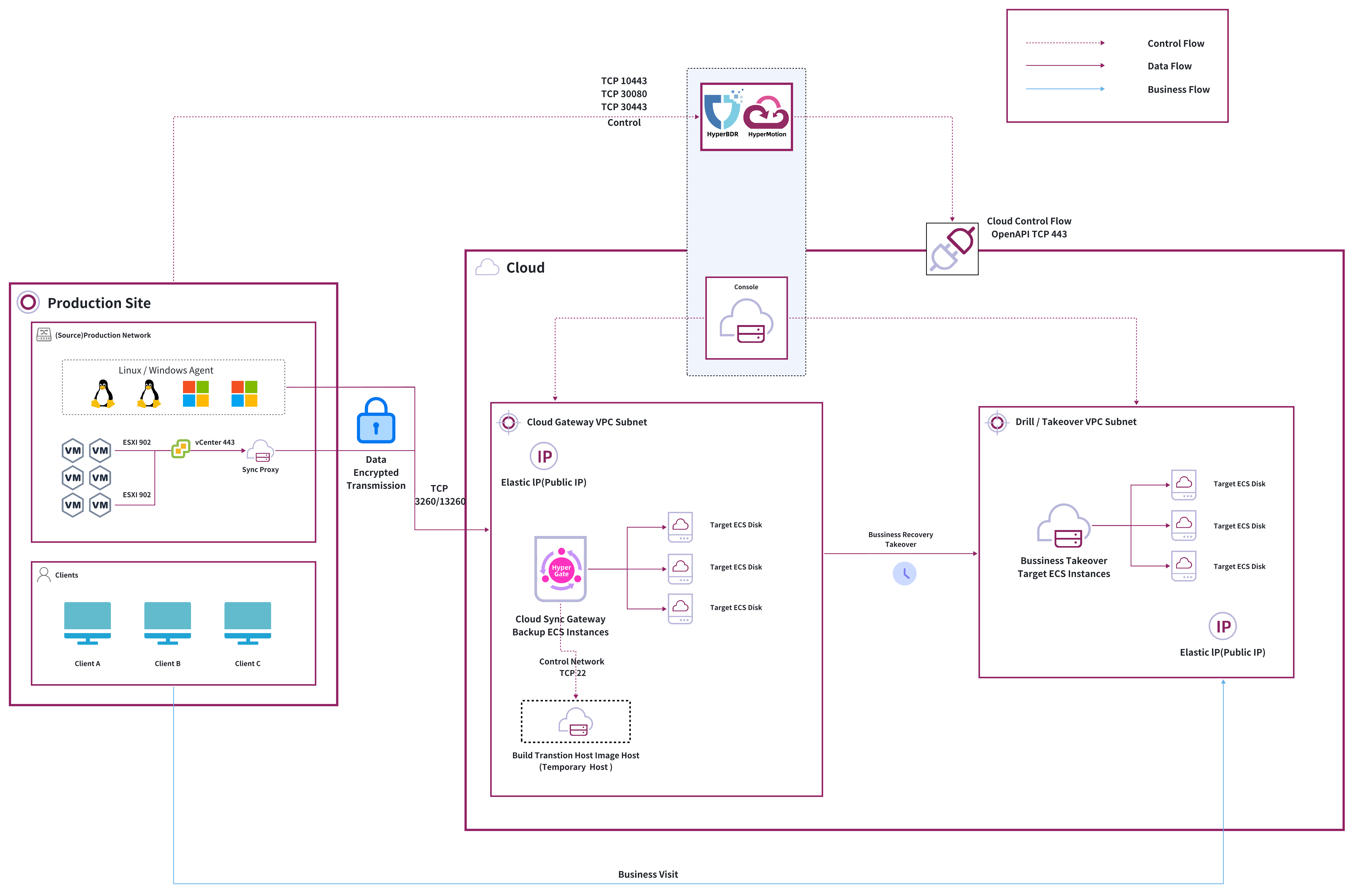The width and height of the screenshot is (1354, 896).
Task: Click the lower 'ESXI 902' label
Action: 137,495
